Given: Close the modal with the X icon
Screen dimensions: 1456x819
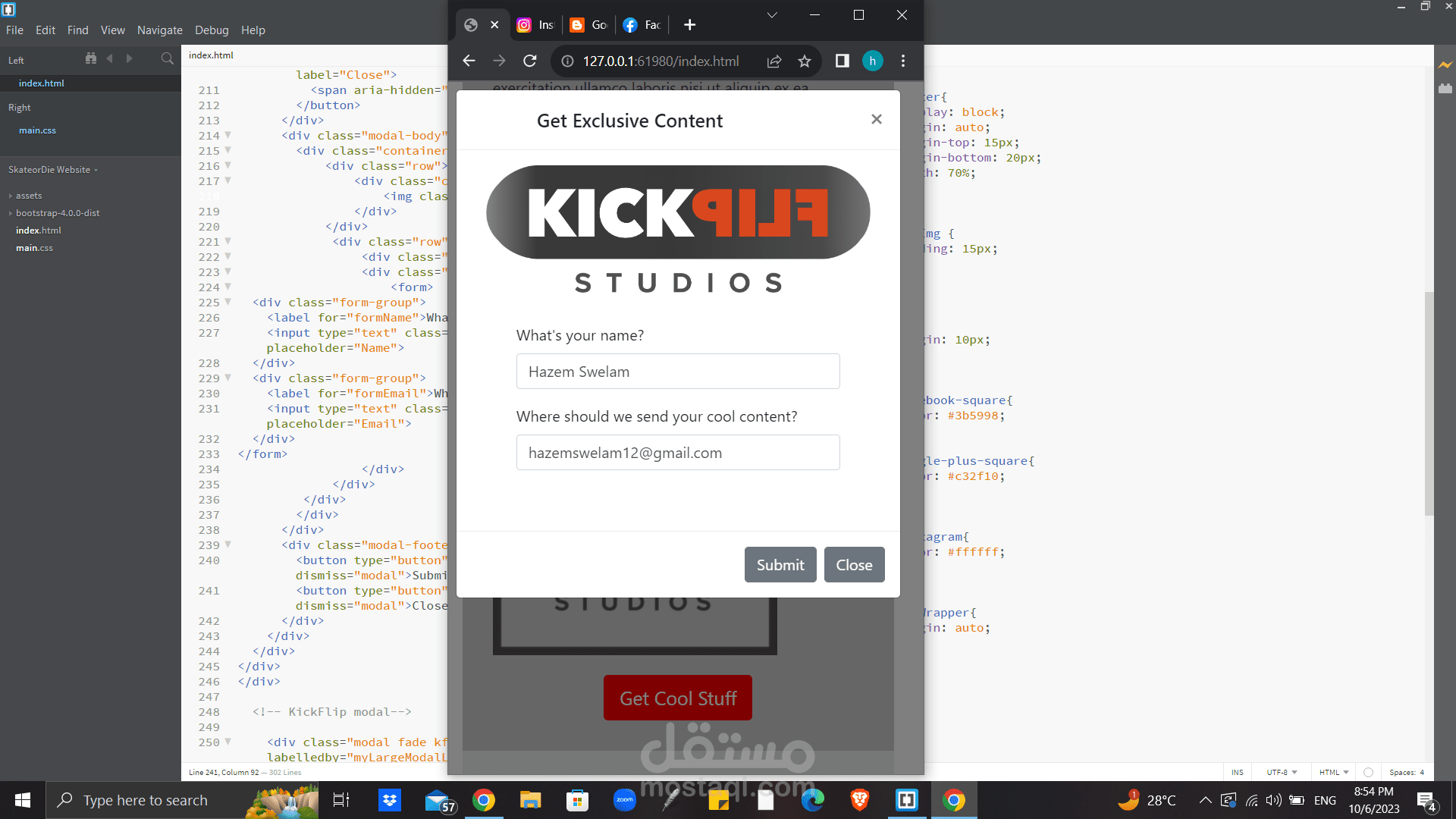Looking at the screenshot, I should [x=877, y=119].
